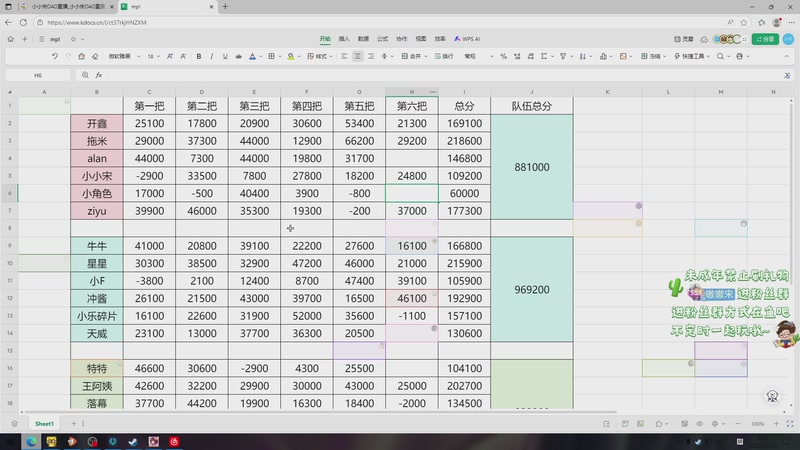Open the print icon in toolbar
Viewport: 800px width, 450px height.
[740, 56]
